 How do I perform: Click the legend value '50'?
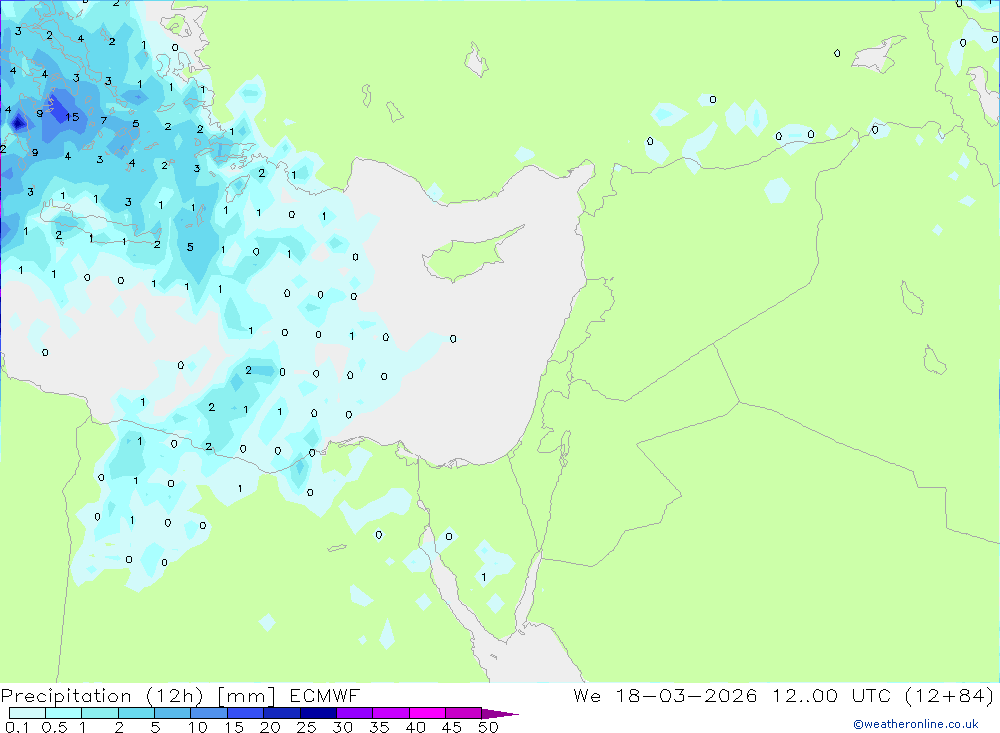coord(488,727)
